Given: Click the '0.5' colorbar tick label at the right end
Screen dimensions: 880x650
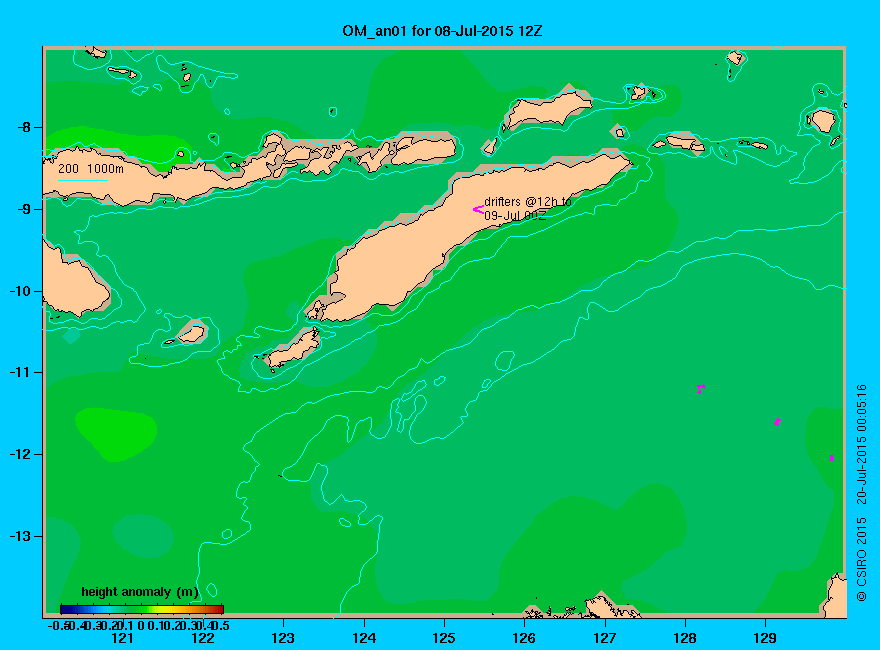Looking at the screenshot, I should coord(221,626).
